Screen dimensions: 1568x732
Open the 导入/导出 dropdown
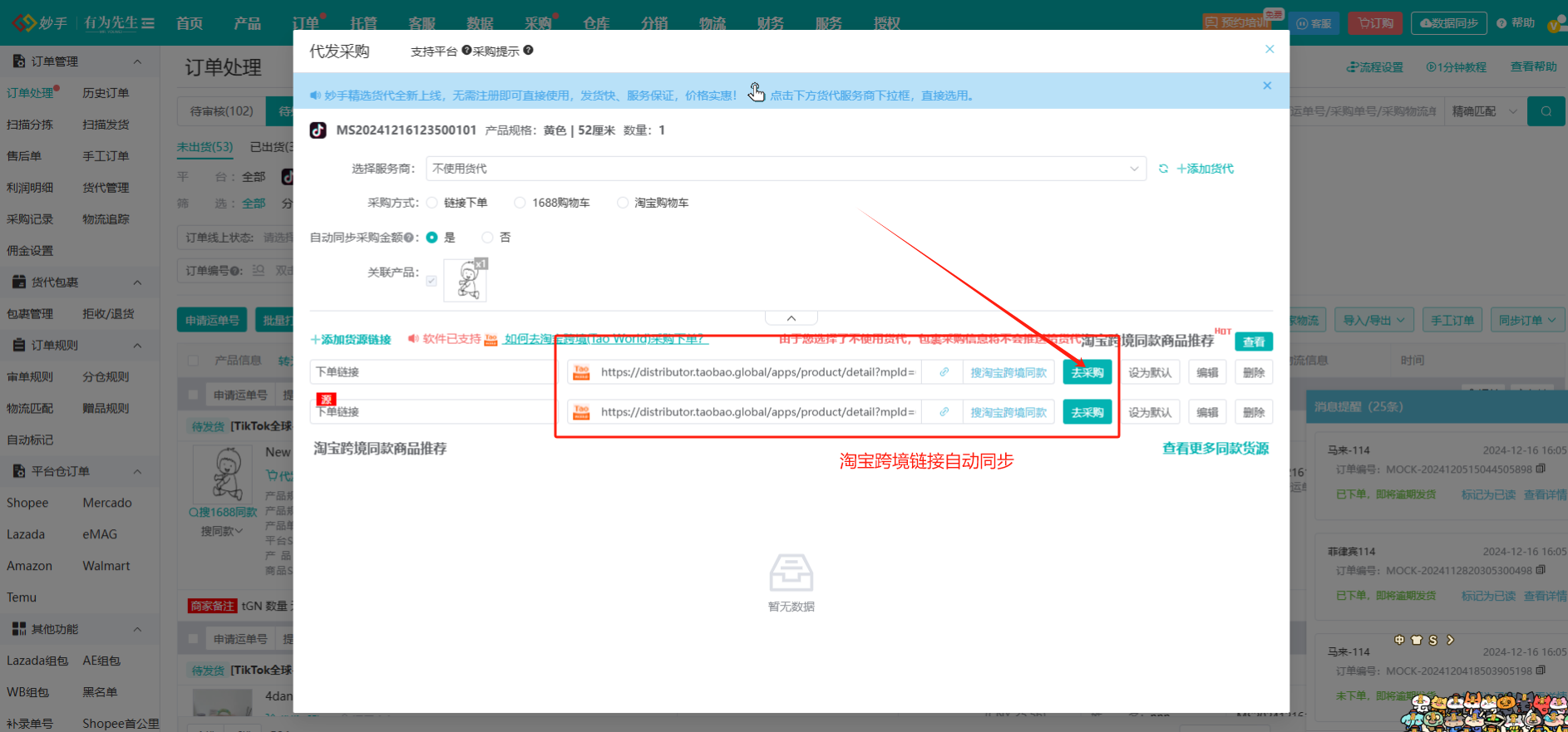tap(1374, 321)
